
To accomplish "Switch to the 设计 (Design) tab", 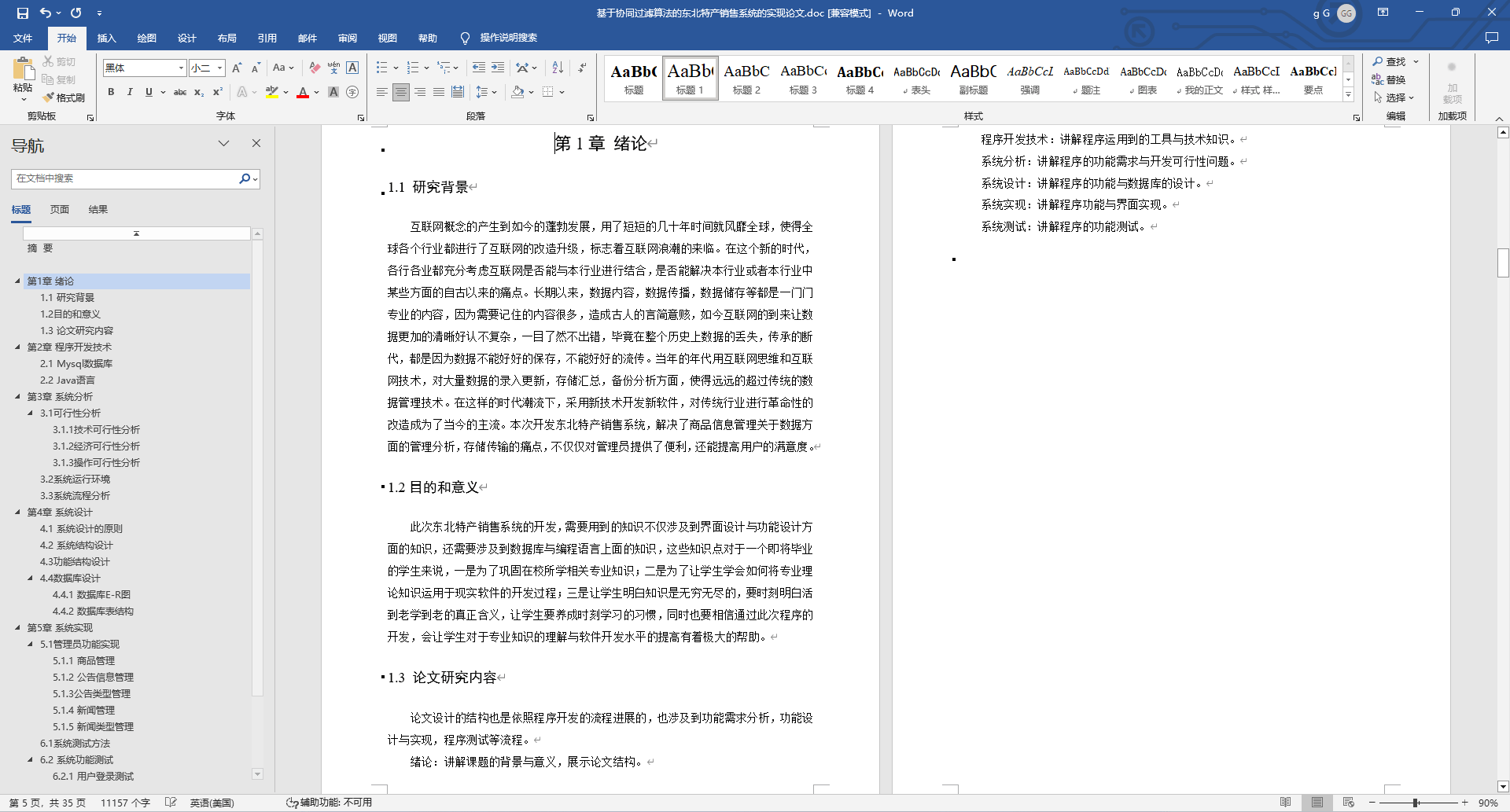I will click(x=186, y=38).
